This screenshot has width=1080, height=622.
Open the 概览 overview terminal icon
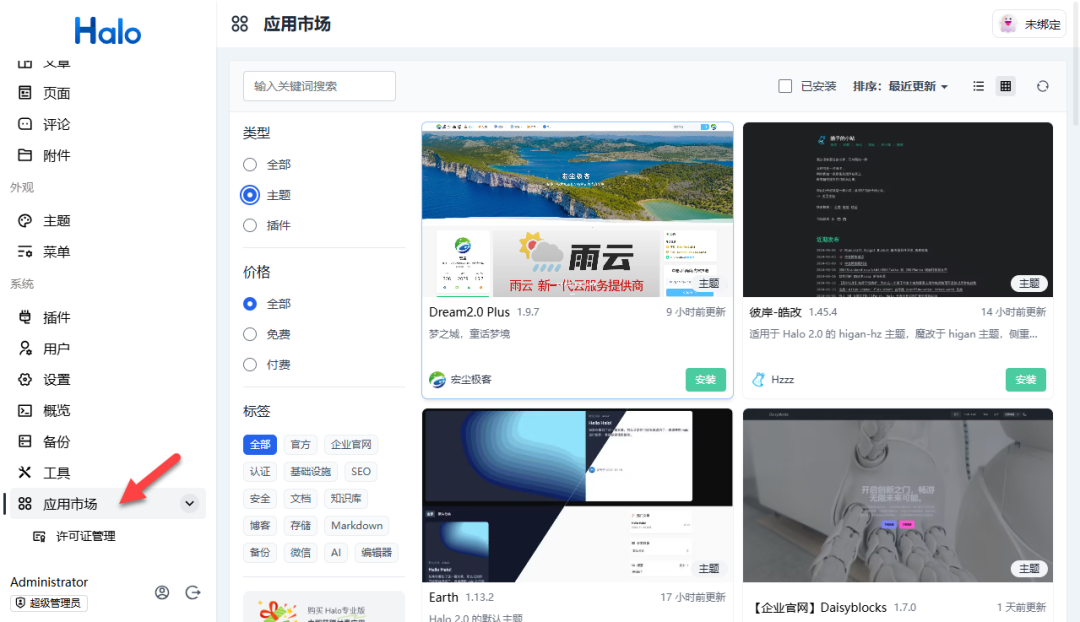(25, 411)
